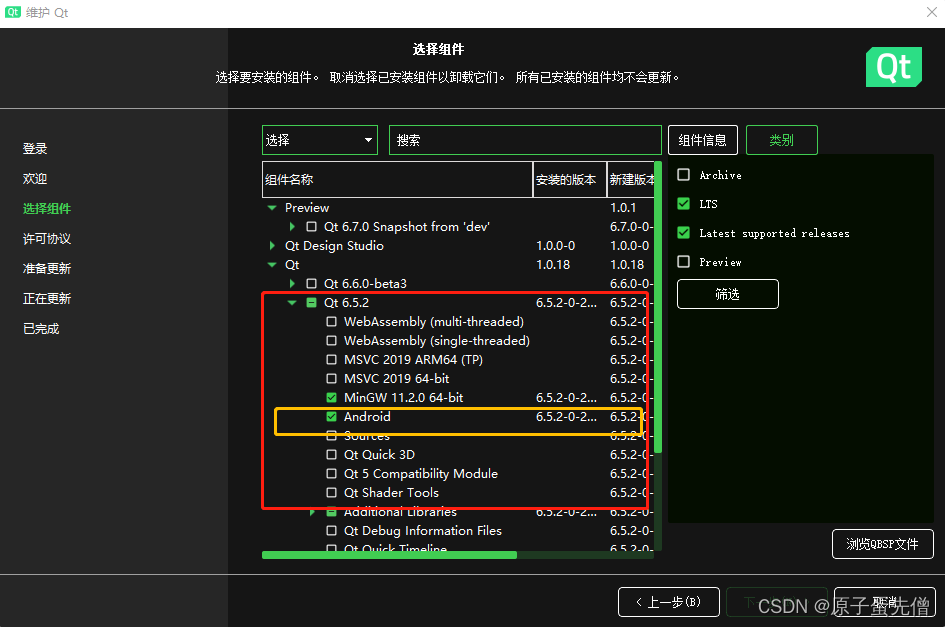Uncheck the Android component
Viewport: 945px width, 627px height.
point(331,416)
